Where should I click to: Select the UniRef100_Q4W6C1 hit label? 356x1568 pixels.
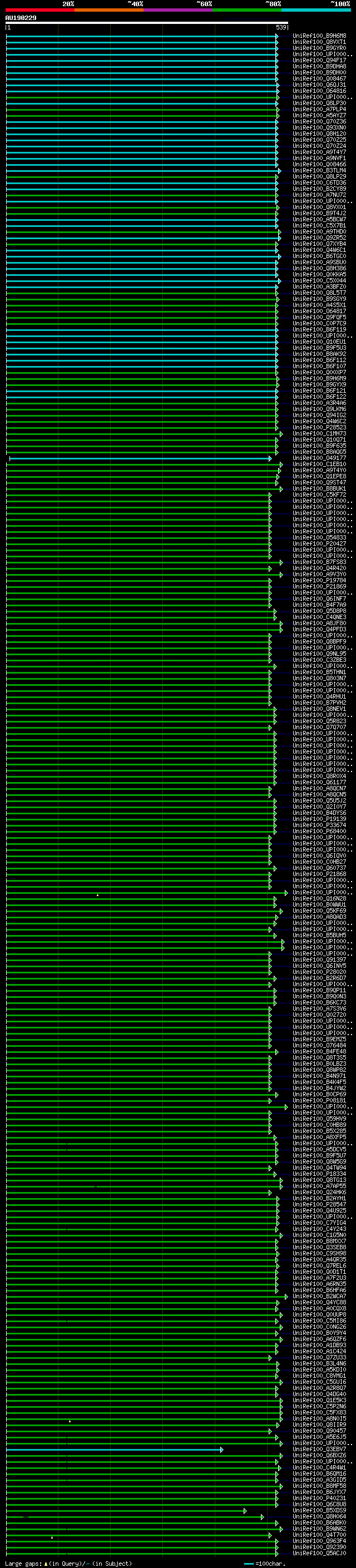[319, 250]
